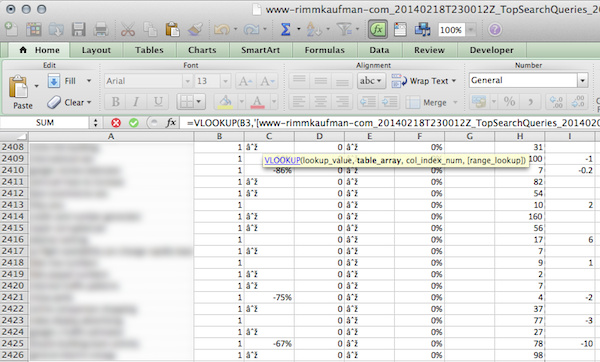600x362 pixels.
Task: Switch to the Data ribbon tab
Action: point(379,50)
